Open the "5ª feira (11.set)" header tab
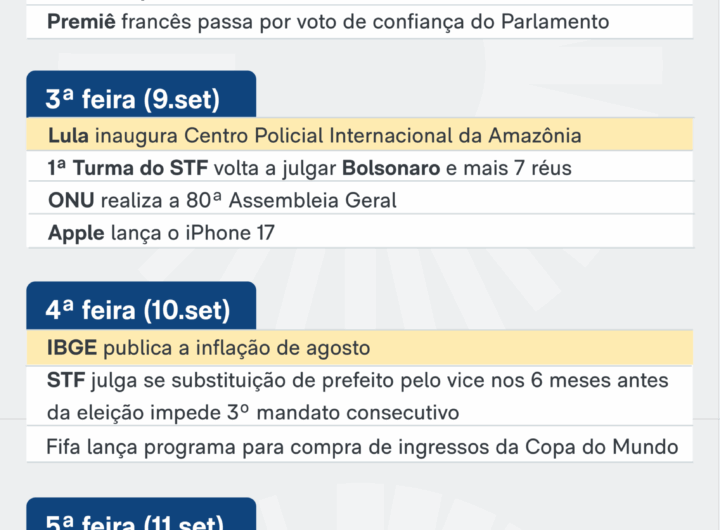 [137, 520]
